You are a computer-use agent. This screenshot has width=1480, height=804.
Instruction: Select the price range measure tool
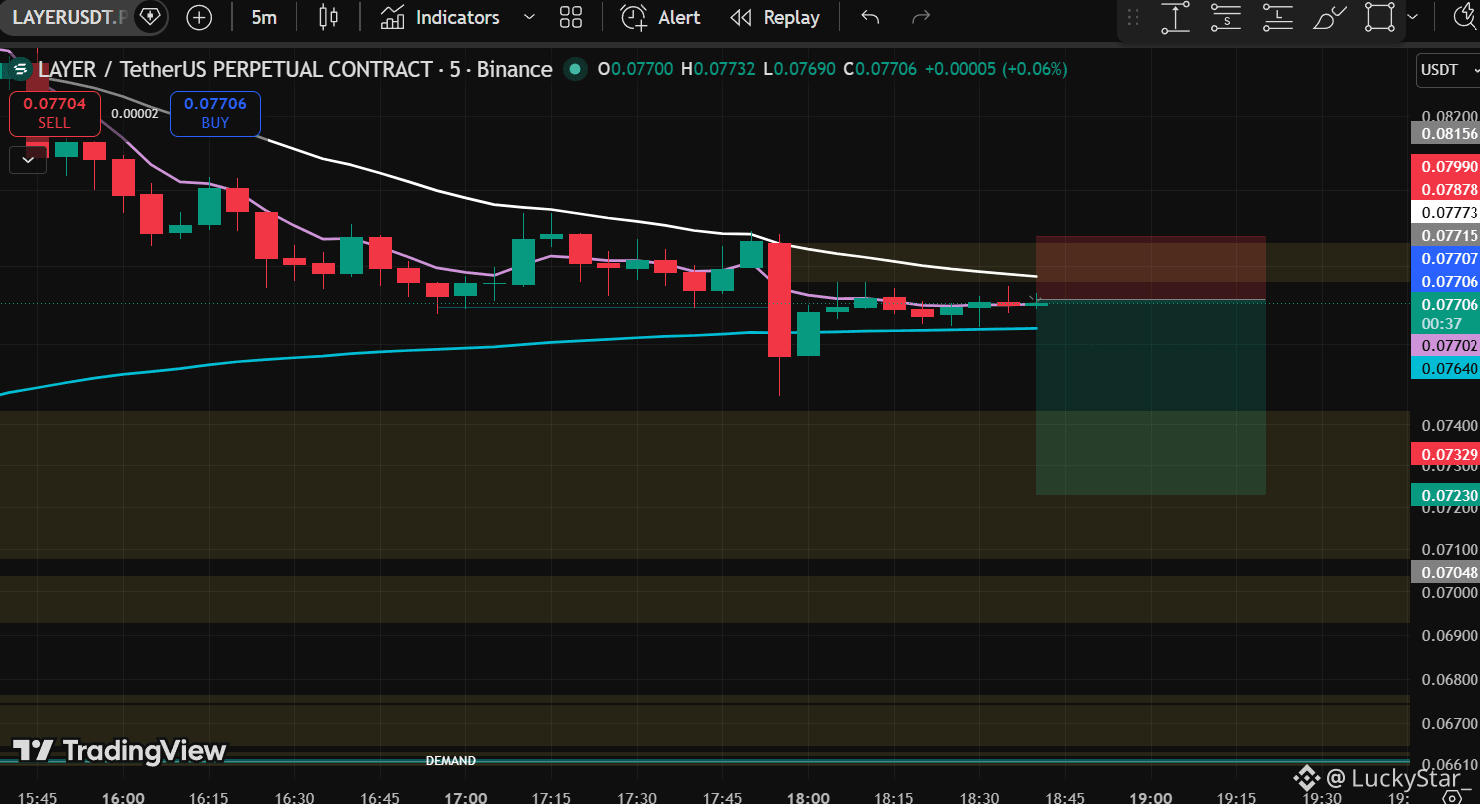1175,17
